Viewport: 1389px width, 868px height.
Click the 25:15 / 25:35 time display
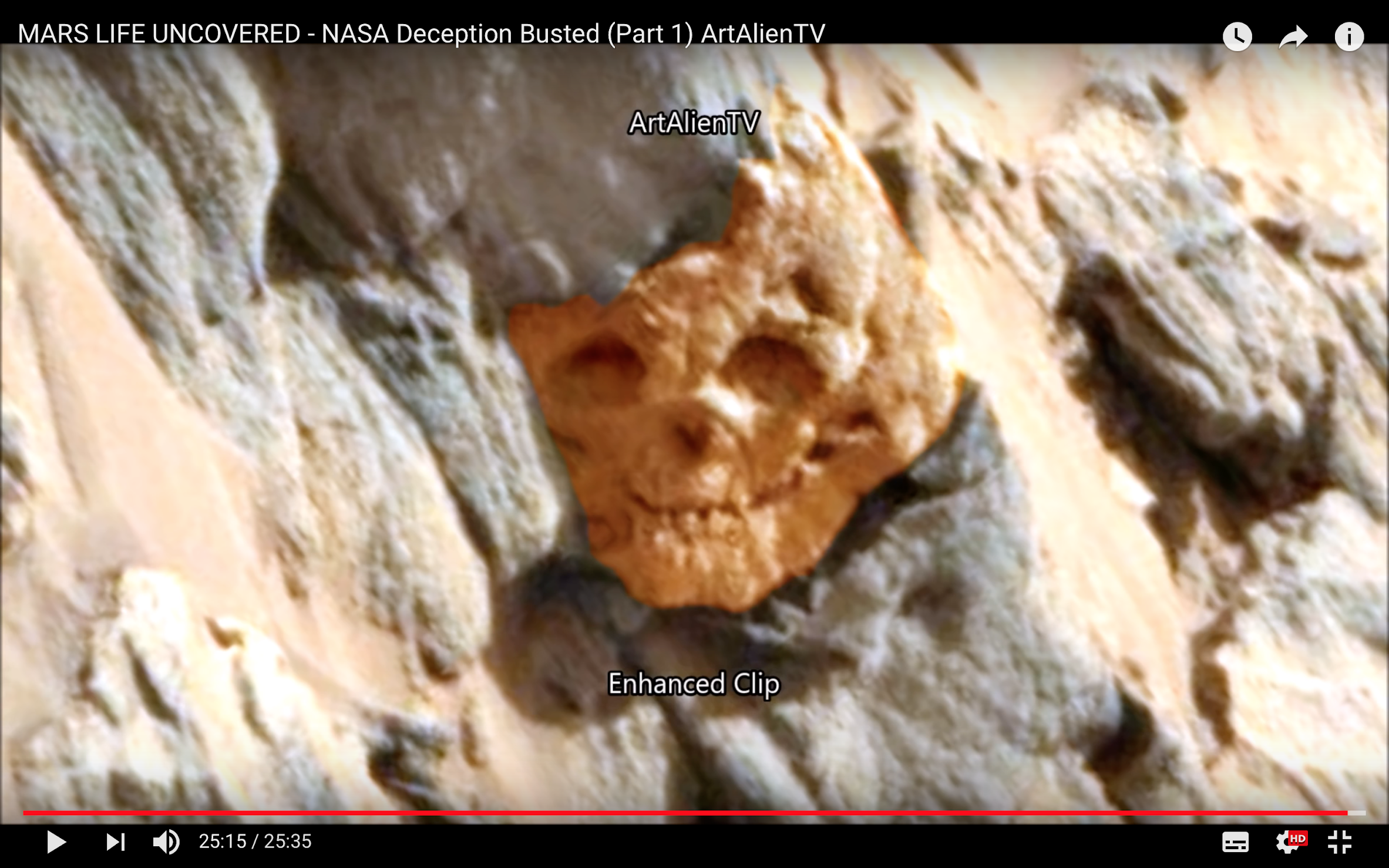(x=255, y=842)
